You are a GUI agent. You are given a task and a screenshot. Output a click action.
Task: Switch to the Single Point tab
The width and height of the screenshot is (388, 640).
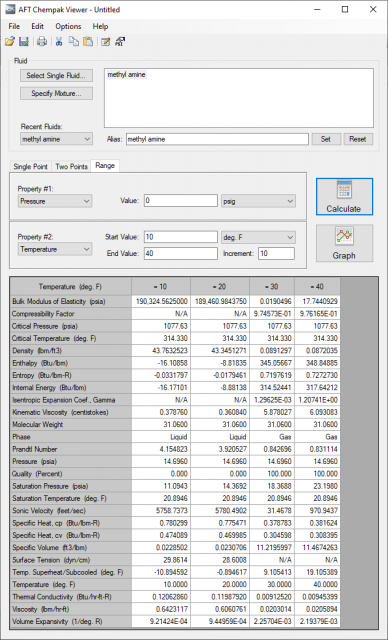coord(31,167)
